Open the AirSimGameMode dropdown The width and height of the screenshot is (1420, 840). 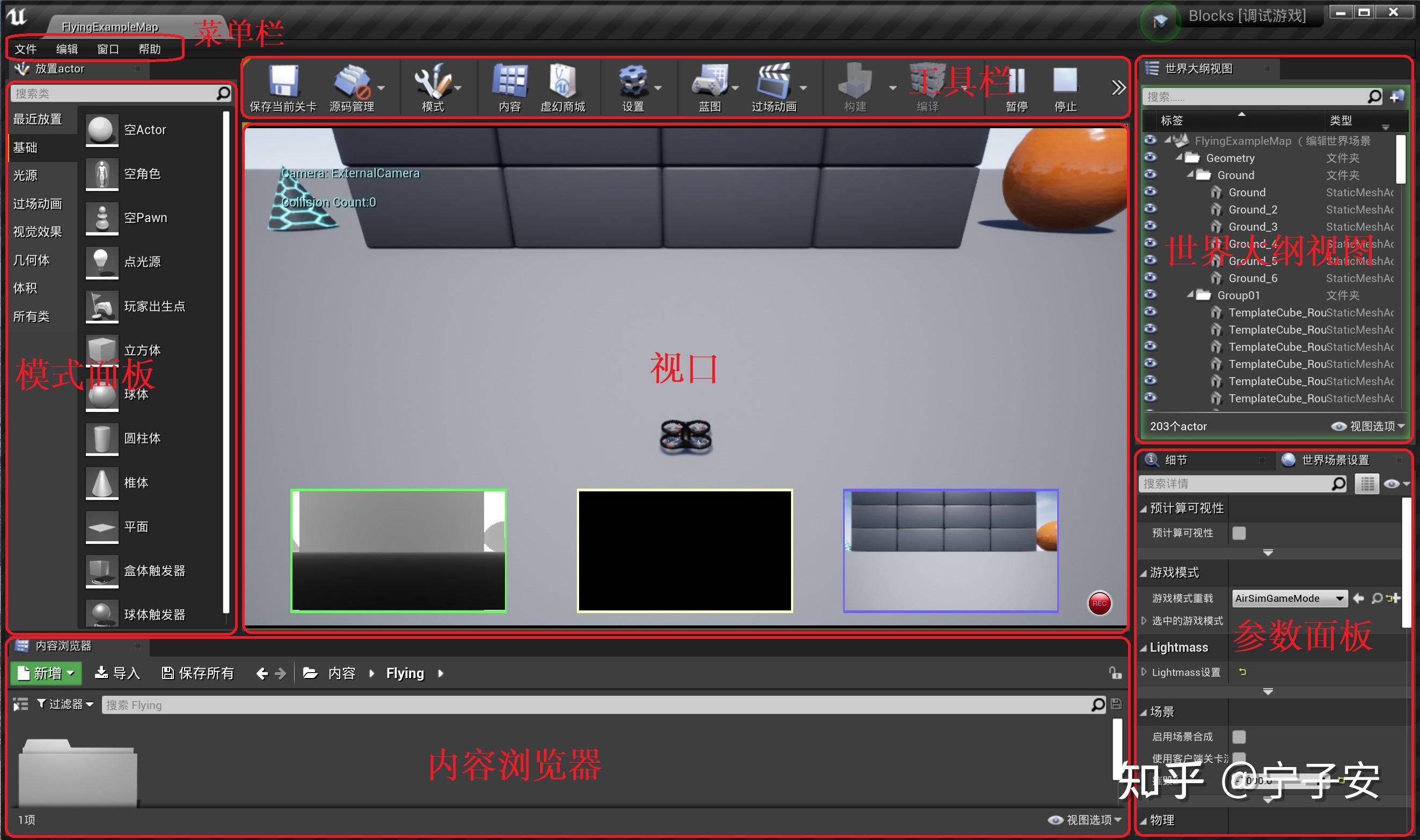(x=1340, y=598)
